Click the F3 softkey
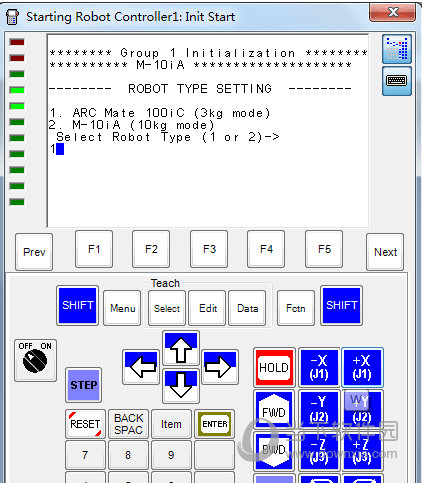Screen dimensions: 422x483 (x=209, y=249)
